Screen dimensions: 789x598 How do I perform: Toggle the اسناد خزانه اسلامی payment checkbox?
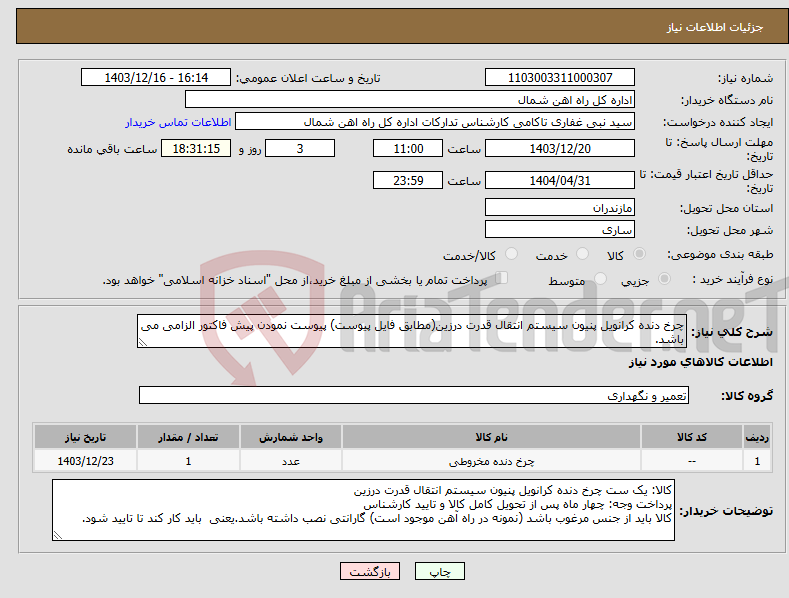(501, 278)
